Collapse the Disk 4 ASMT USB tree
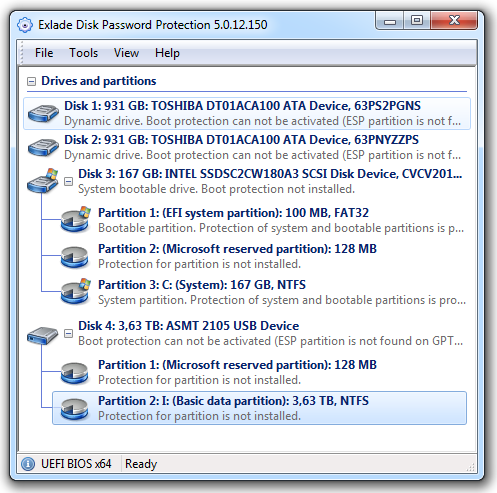This screenshot has width=497, height=493. tap(68, 333)
